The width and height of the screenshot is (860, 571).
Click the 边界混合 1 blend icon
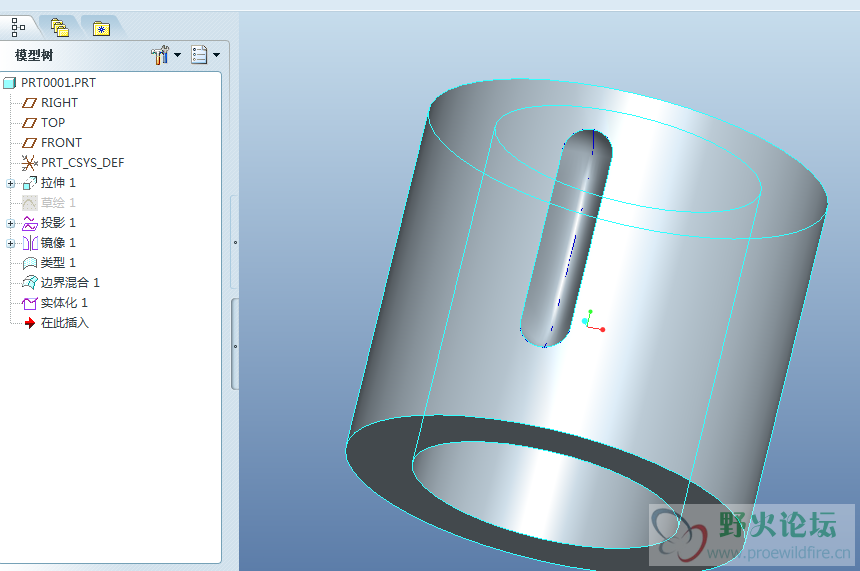(x=30, y=283)
